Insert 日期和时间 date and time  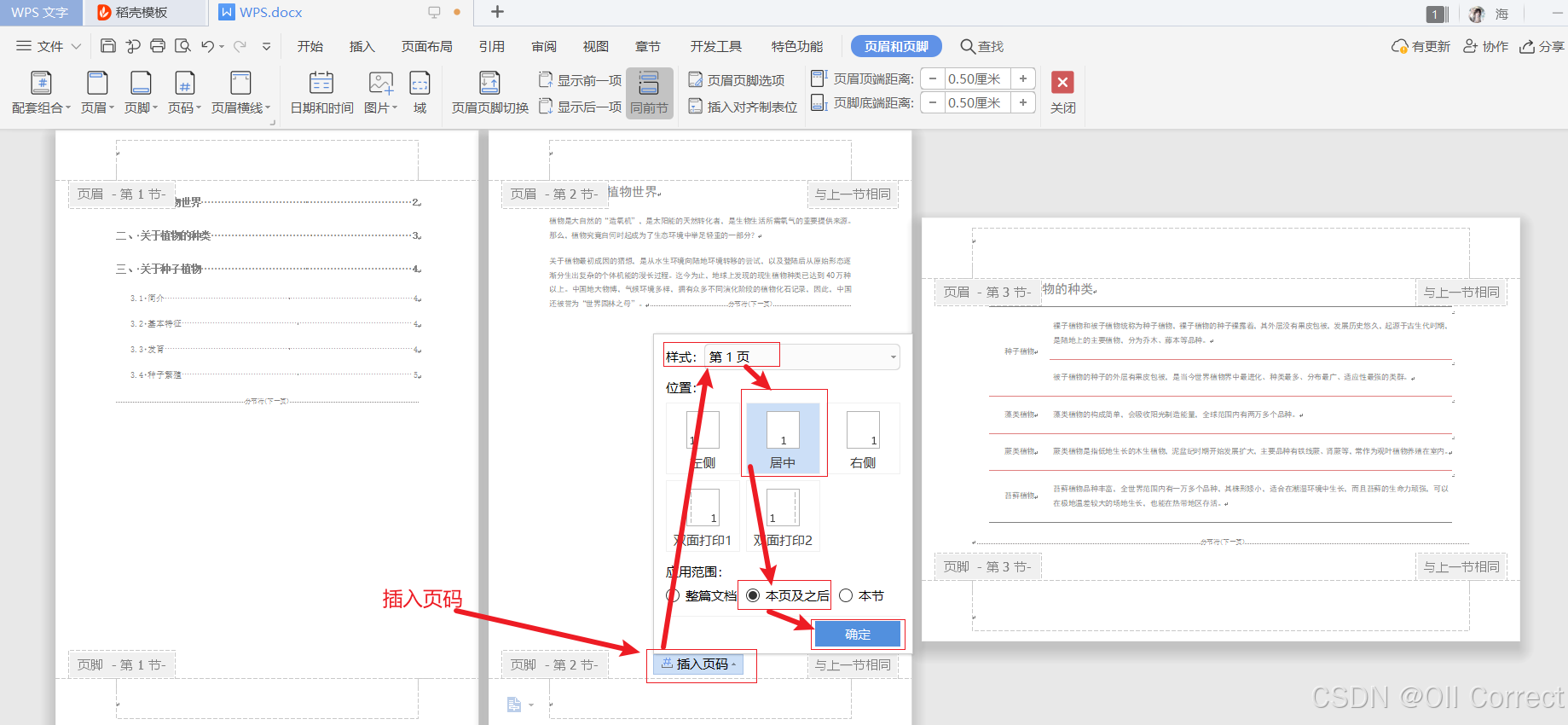tap(321, 93)
